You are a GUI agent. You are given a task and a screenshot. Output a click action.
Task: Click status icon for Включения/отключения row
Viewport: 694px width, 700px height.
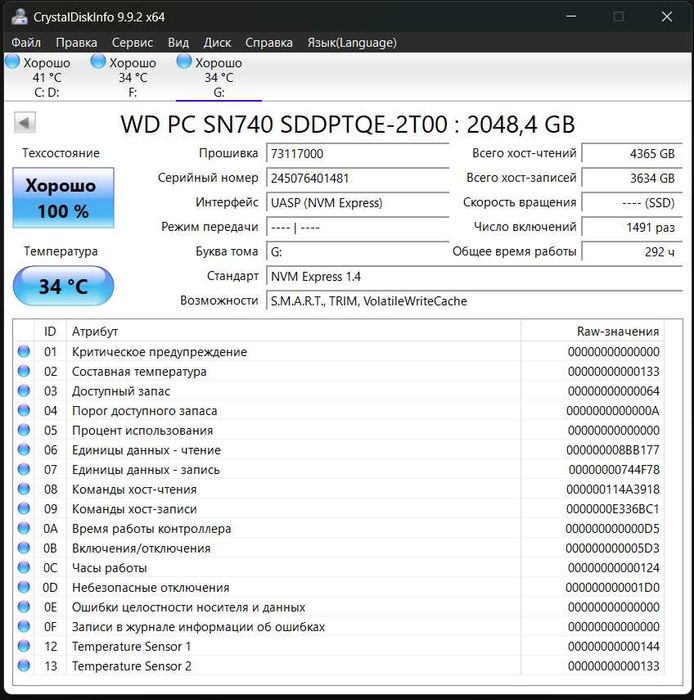tap(24, 548)
